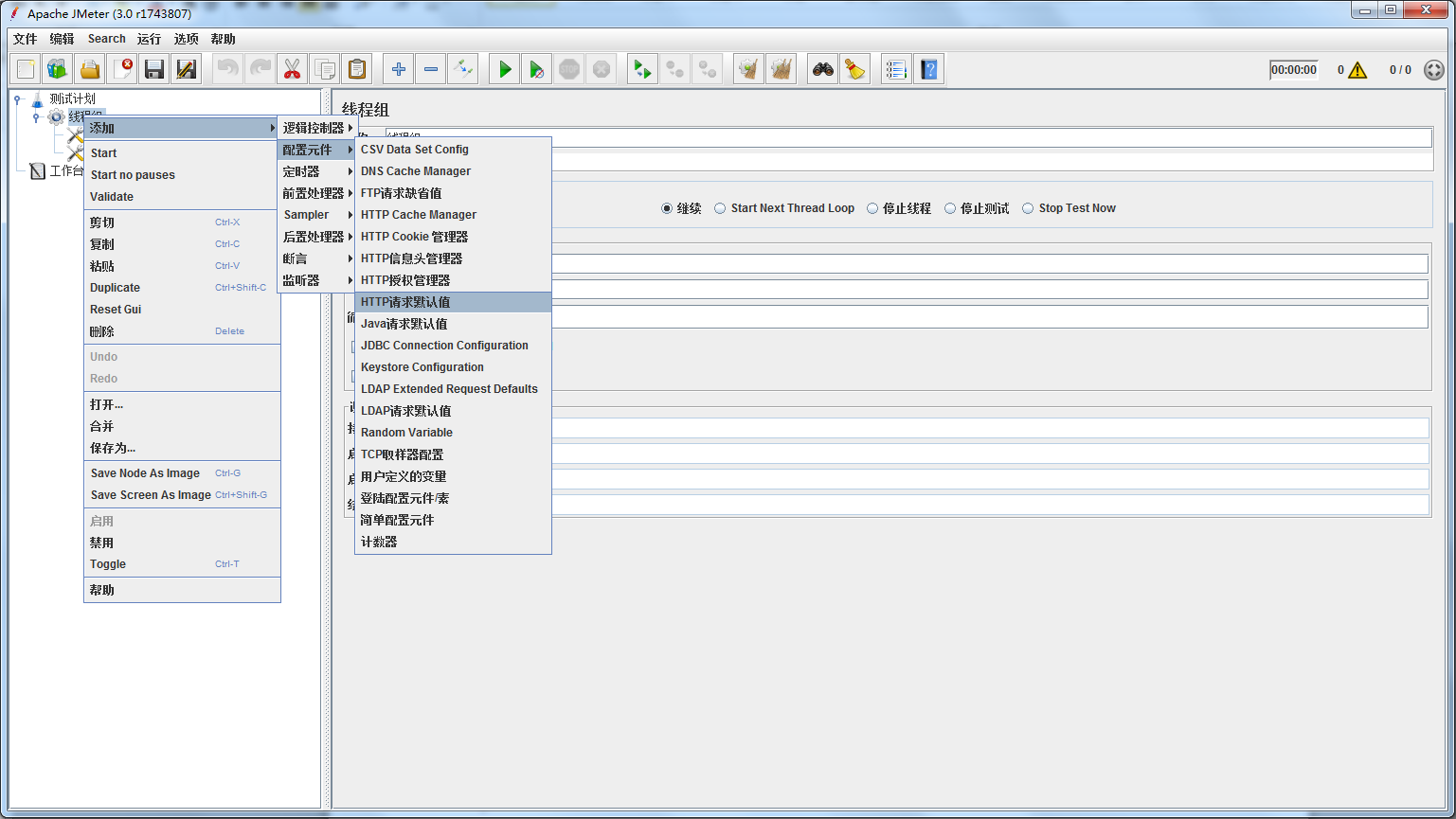The image size is (1456, 819).
Task: Click the elapsed time 00:00:00 field
Action: [1294, 69]
